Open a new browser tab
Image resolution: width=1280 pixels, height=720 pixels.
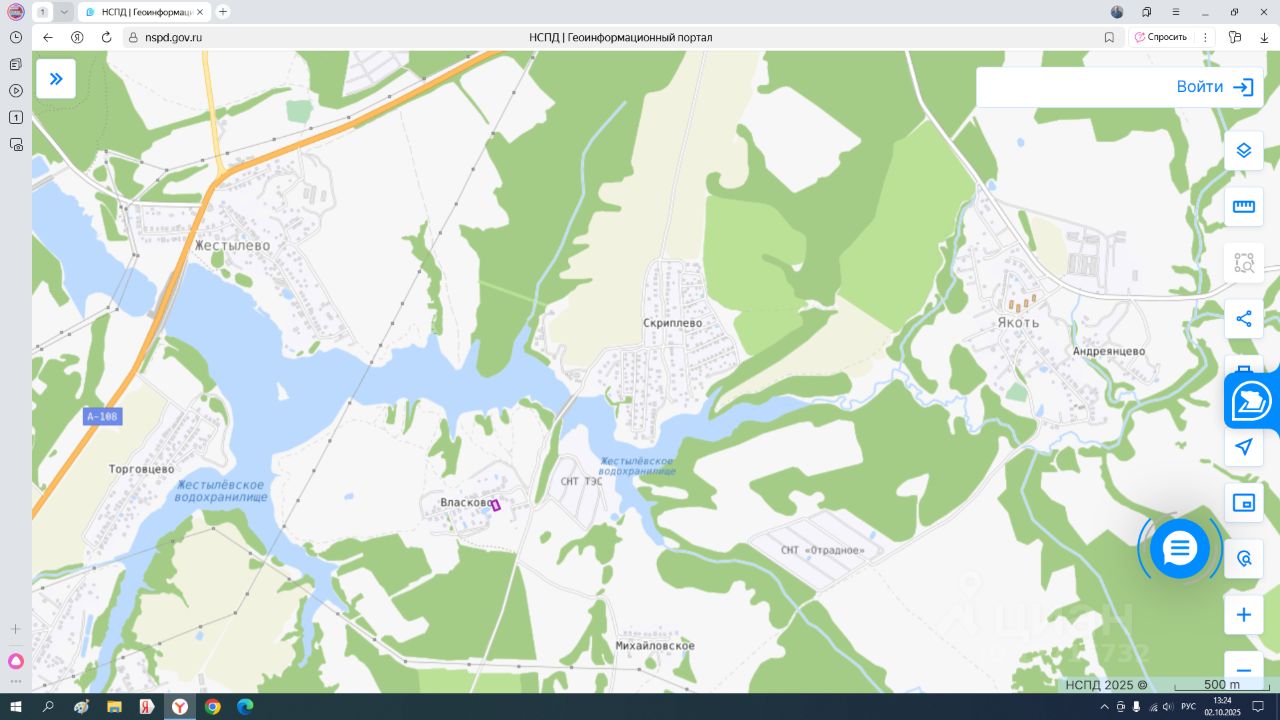(223, 12)
